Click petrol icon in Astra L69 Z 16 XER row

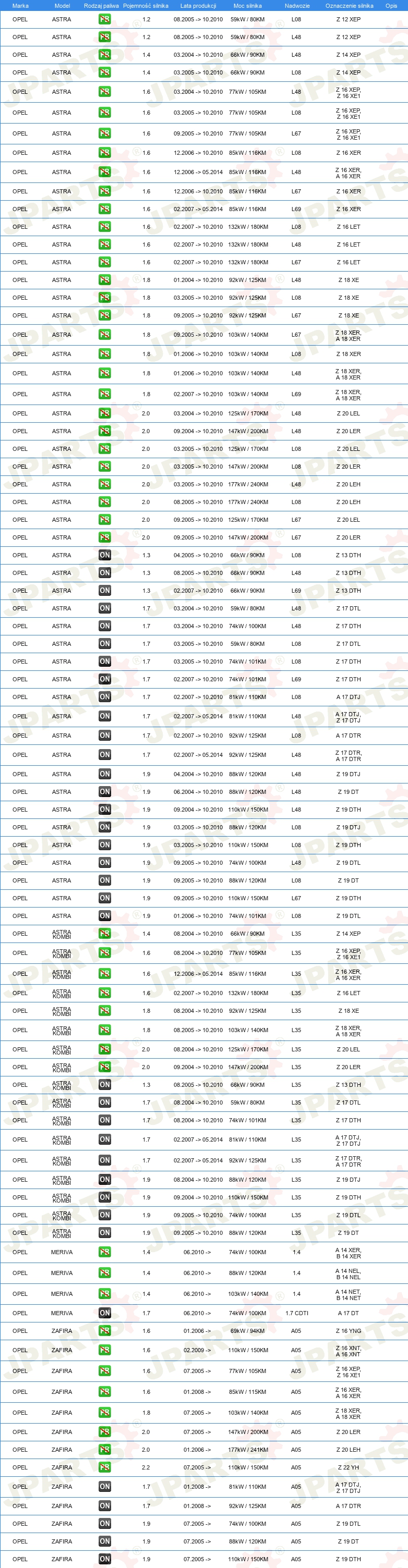(x=105, y=210)
